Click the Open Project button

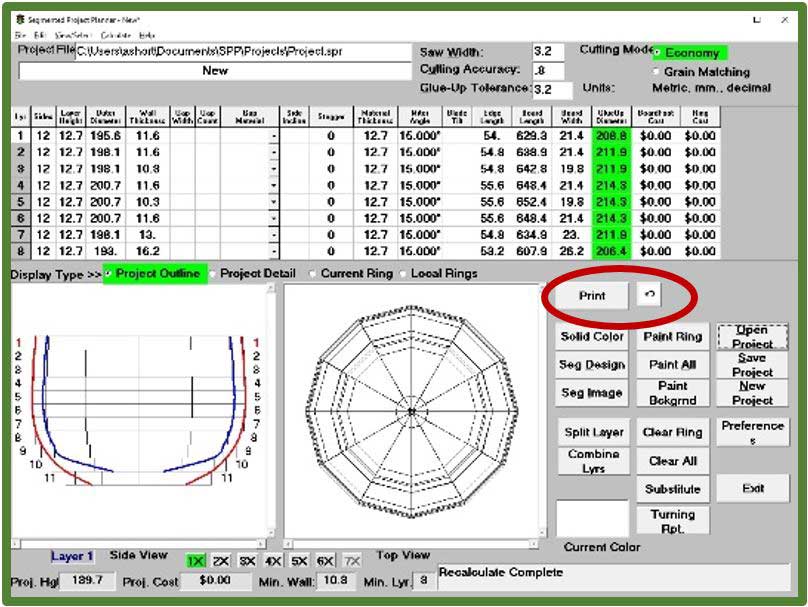coord(752,337)
